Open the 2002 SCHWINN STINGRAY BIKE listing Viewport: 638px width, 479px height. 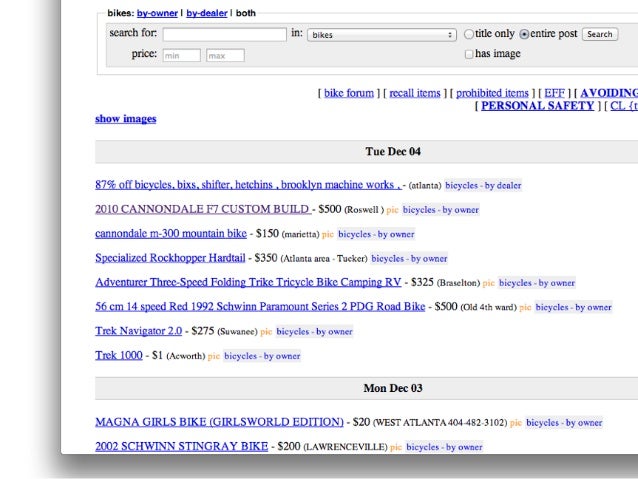point(181,446)
